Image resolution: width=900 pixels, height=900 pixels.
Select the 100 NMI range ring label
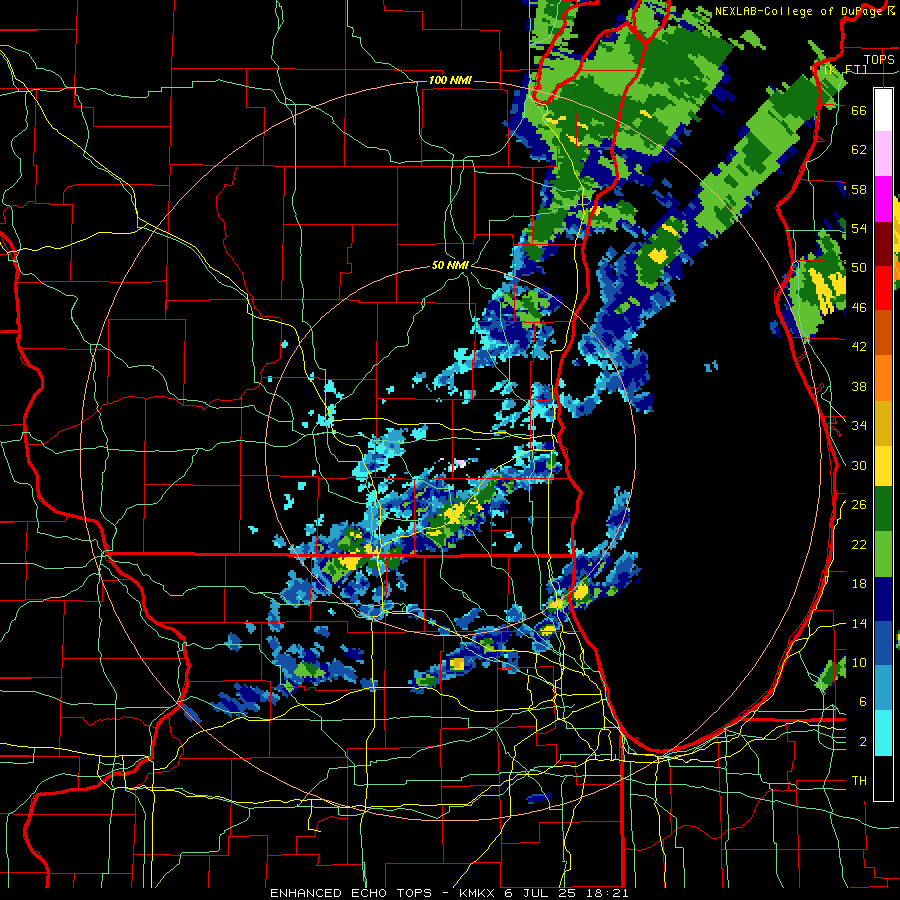click(x=449, y=80)
